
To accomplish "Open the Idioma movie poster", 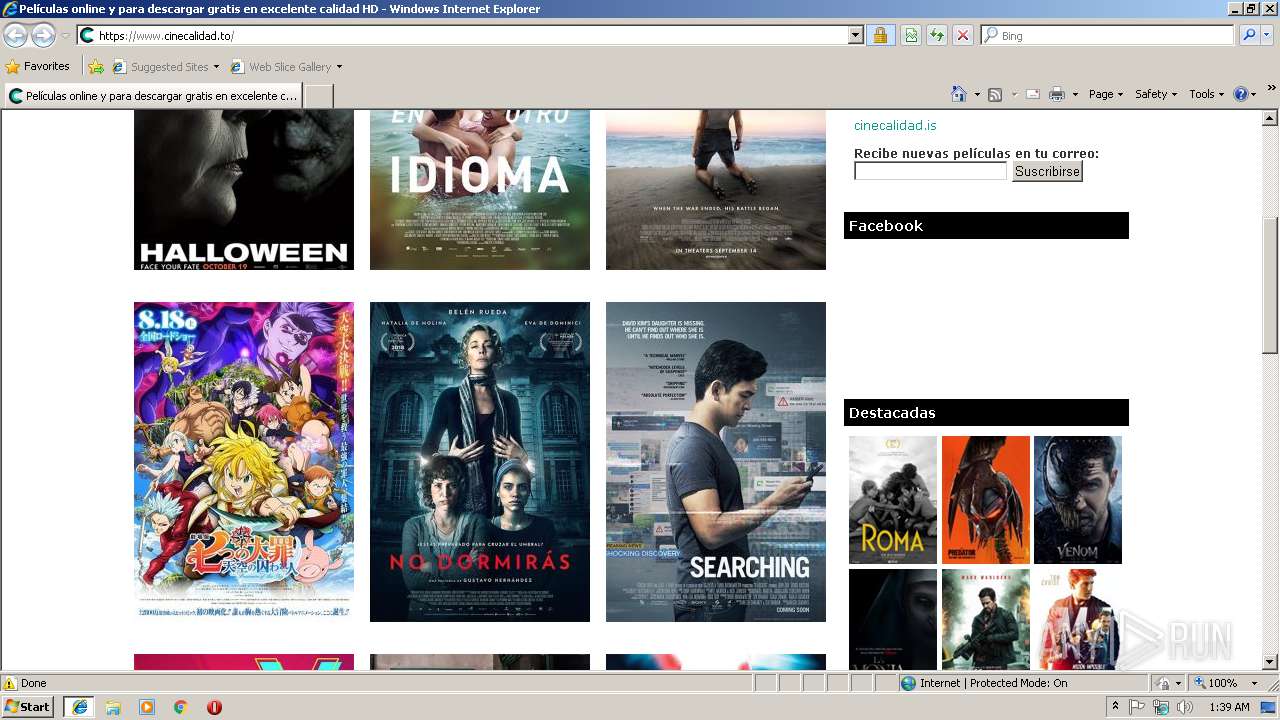I will click(480, 190).
